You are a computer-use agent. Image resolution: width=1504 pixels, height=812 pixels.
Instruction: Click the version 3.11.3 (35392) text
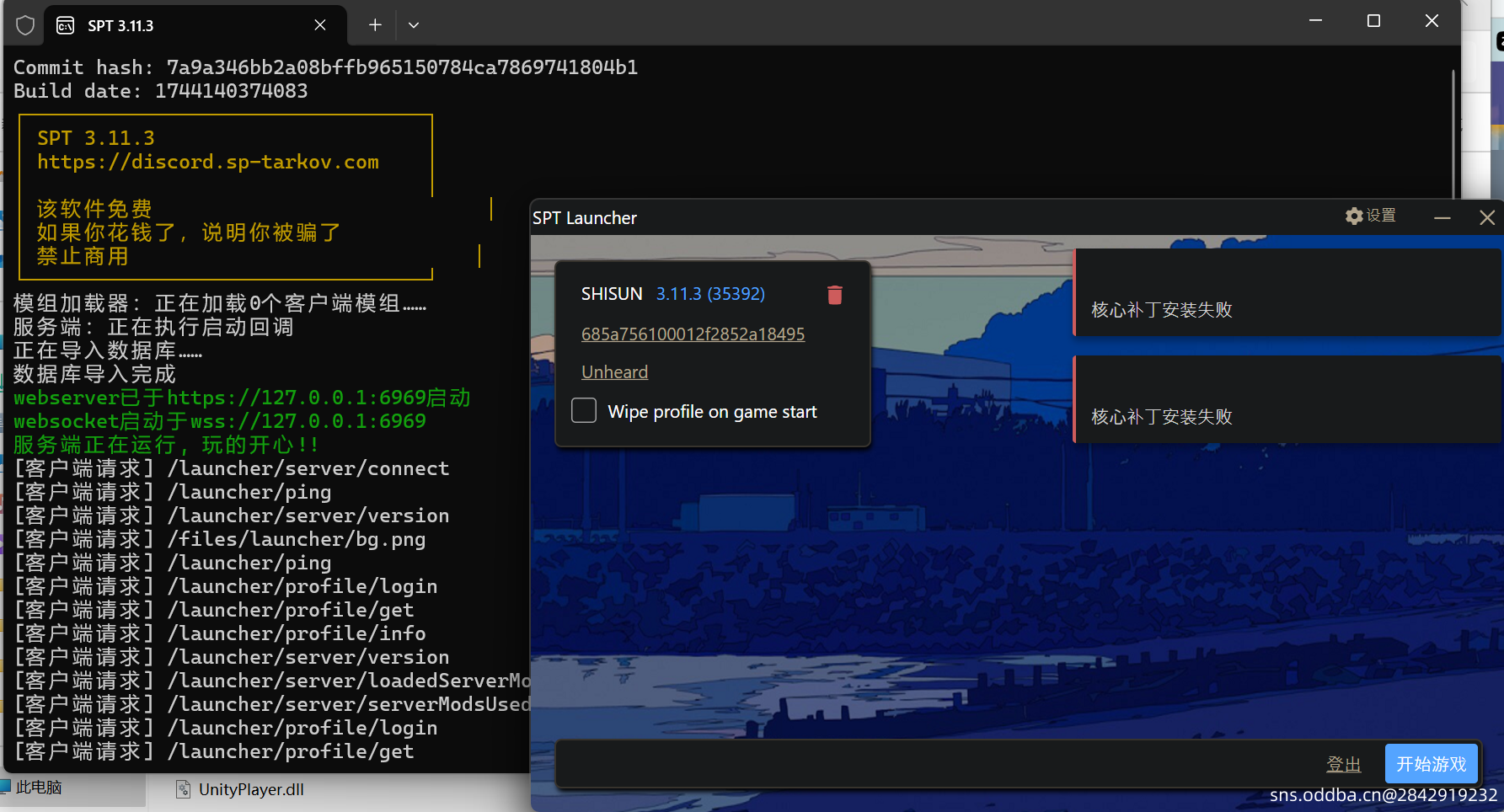pos(710,294)
